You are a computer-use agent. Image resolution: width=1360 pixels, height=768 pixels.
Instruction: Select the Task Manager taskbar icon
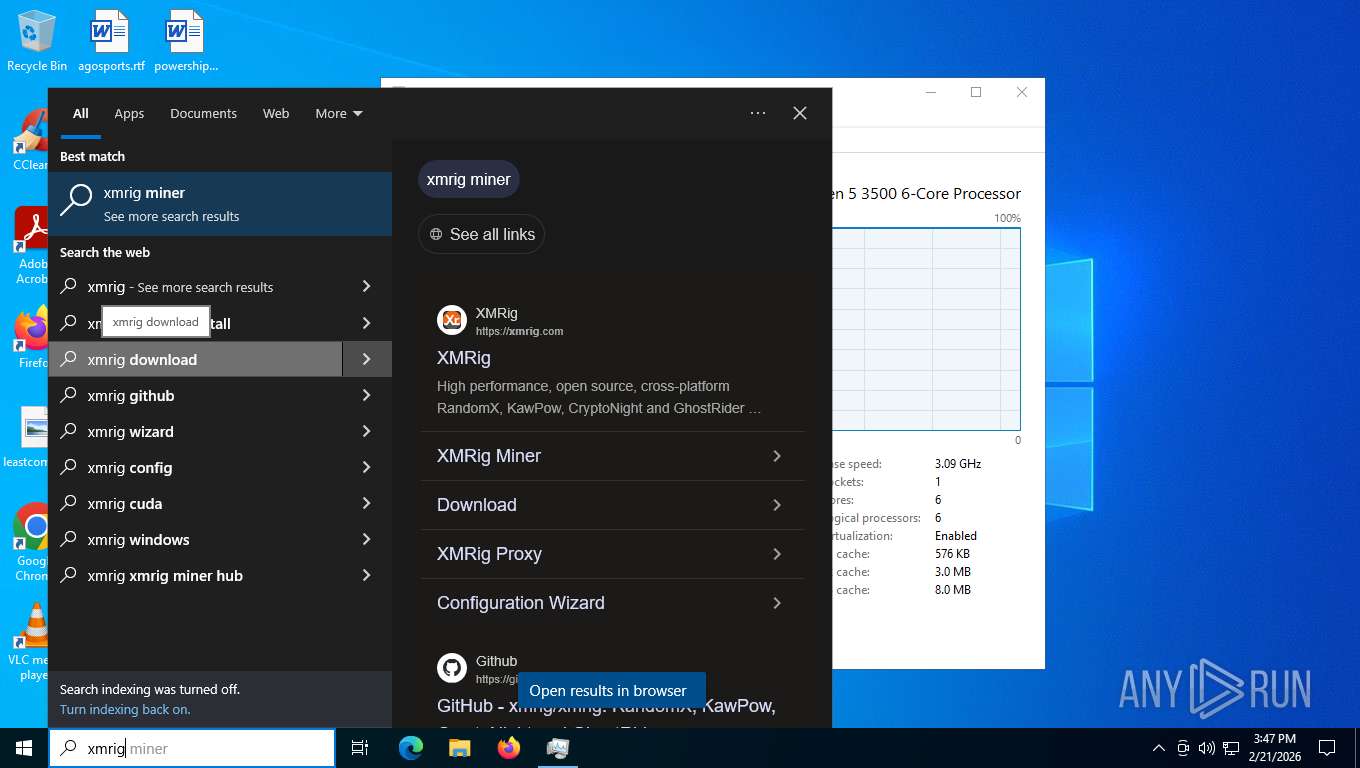point(558,748)
